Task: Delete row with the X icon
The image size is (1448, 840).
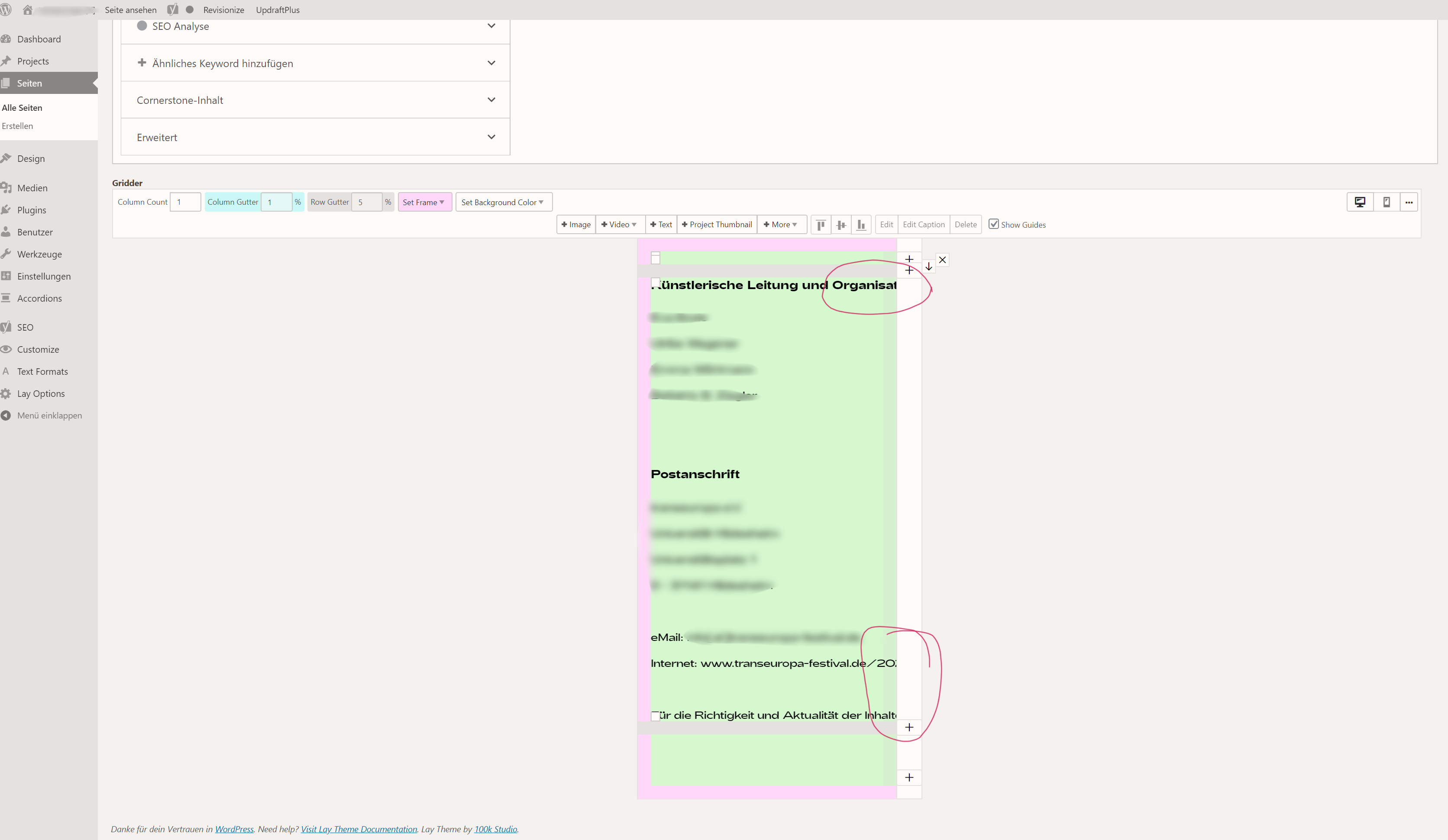Action: click(x=942, y=260)
